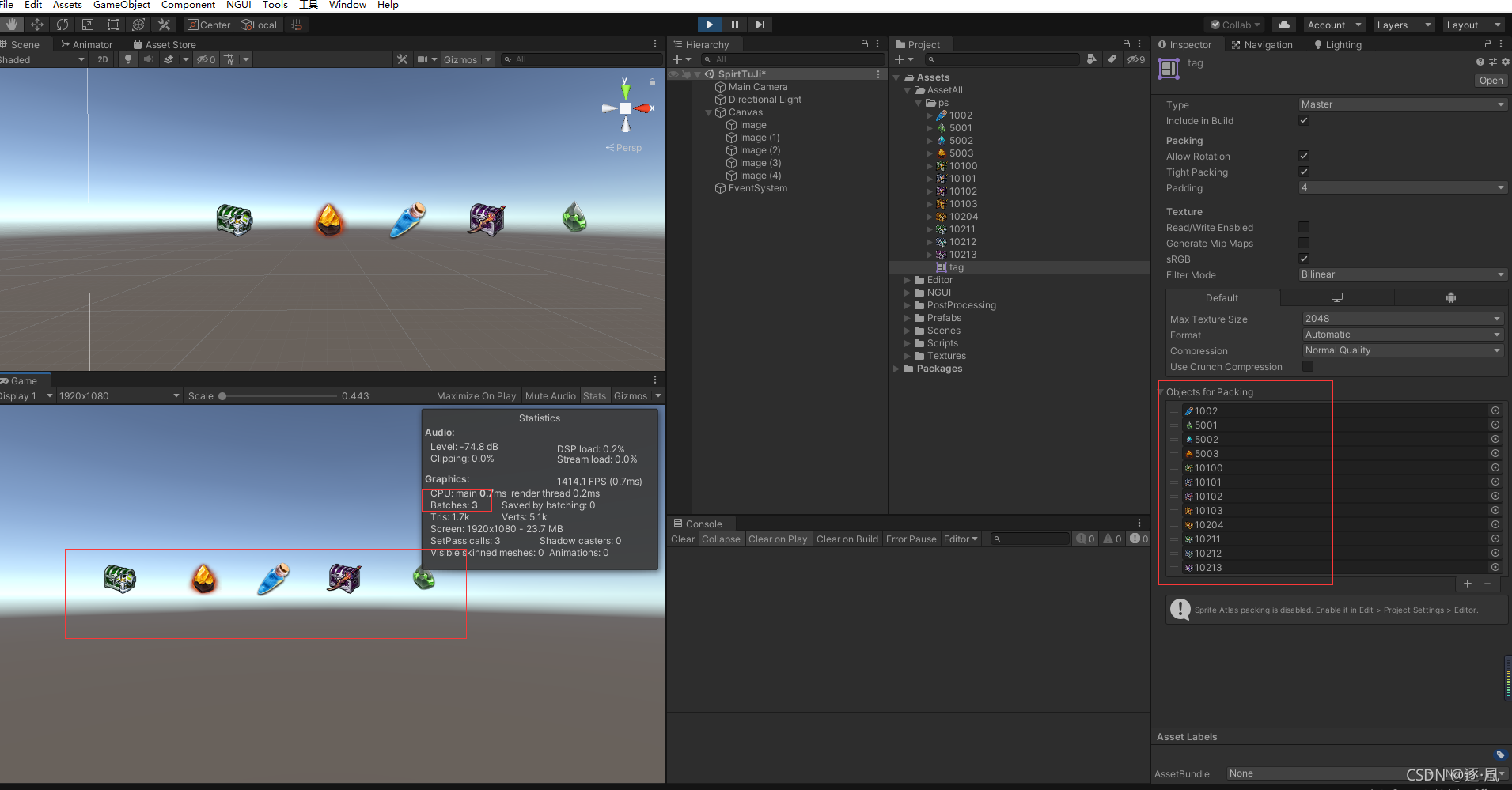Remove item from Objects for Packing
This screenshot has height=790, width=1512.
[x=1487, y=584]
